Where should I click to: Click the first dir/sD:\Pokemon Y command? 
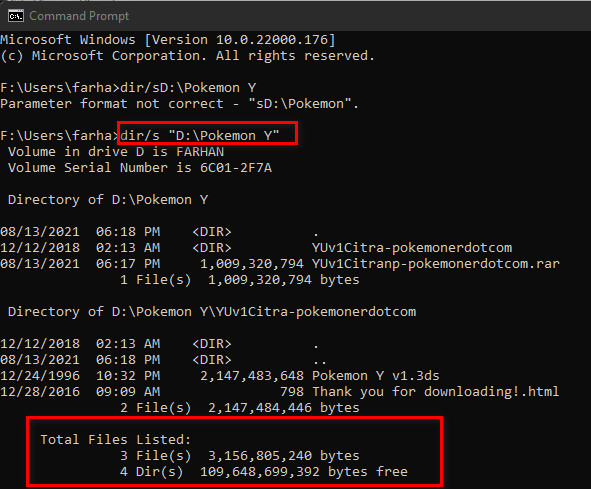(188, 88)
